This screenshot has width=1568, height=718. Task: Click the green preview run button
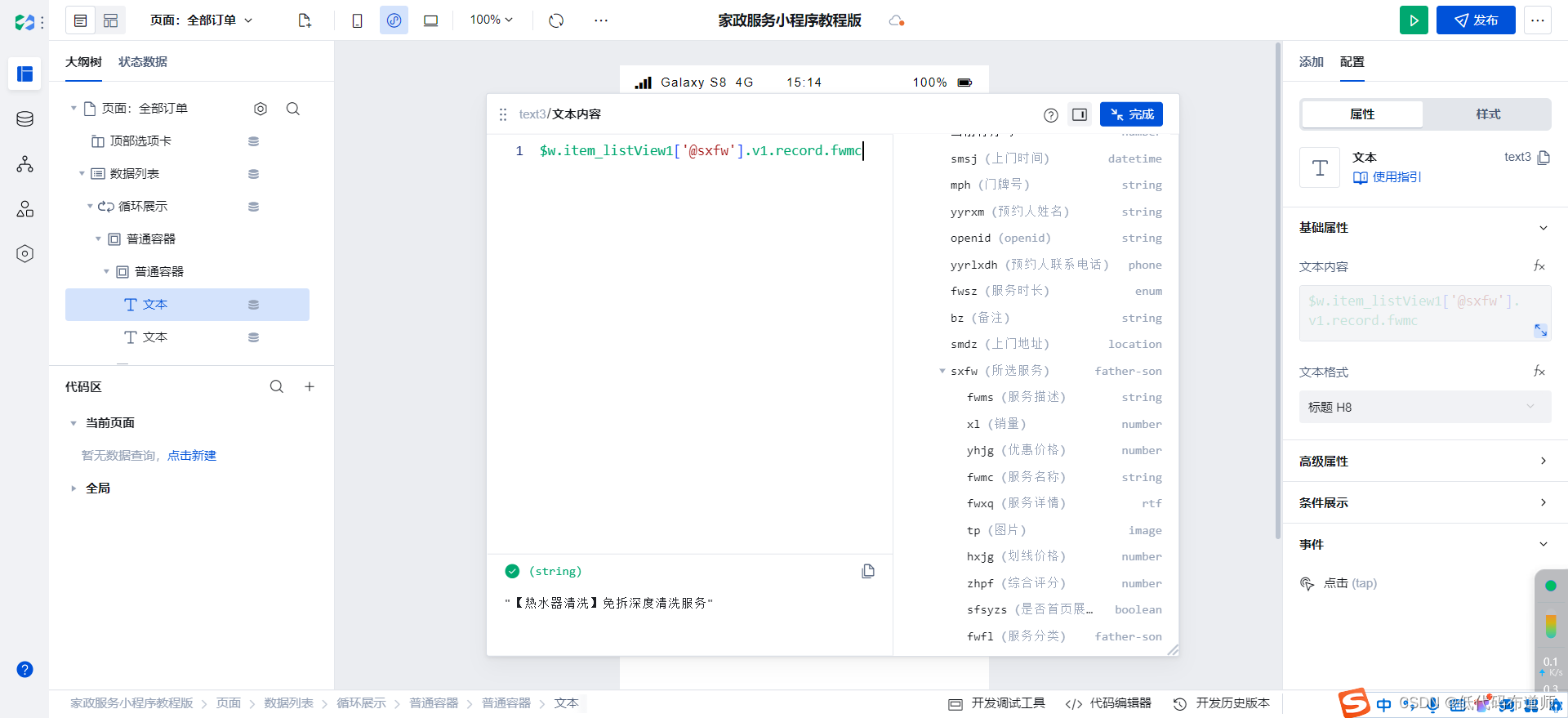click(x=1414, y=20)
